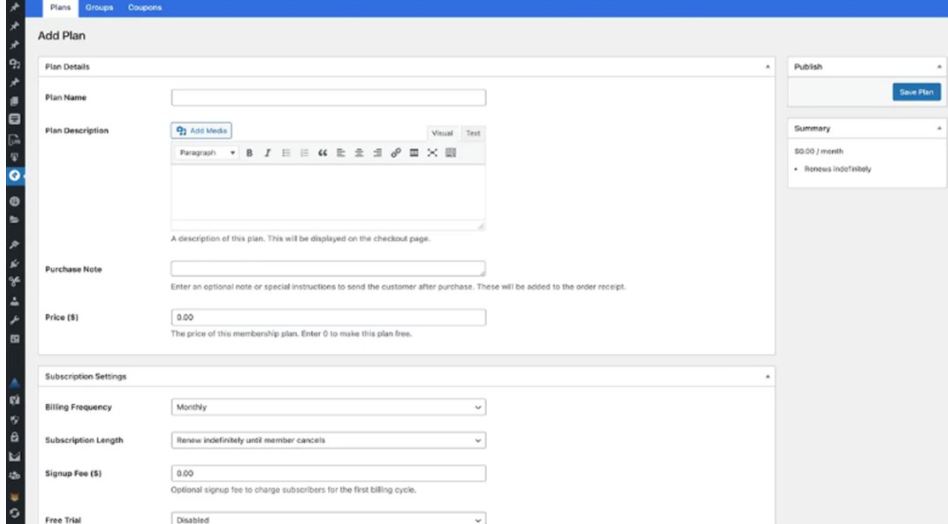Toggle the extra editor toolbar row
This screenshot has width=948, height=524.
point(450,153)
